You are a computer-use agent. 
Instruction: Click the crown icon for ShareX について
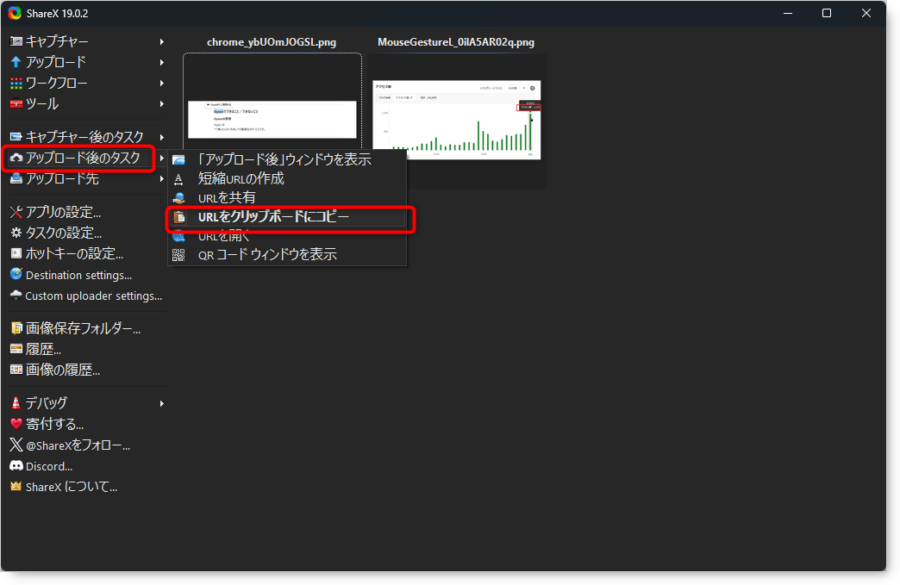[x=15, y=487]
